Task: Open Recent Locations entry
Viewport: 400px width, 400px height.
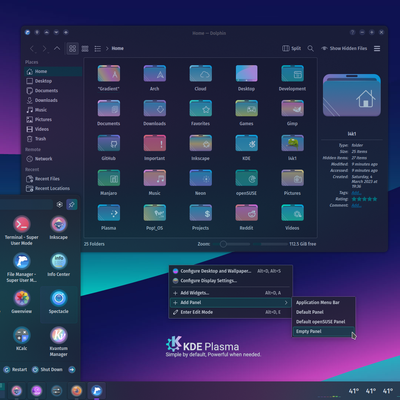Action: (x=53, y=189)
